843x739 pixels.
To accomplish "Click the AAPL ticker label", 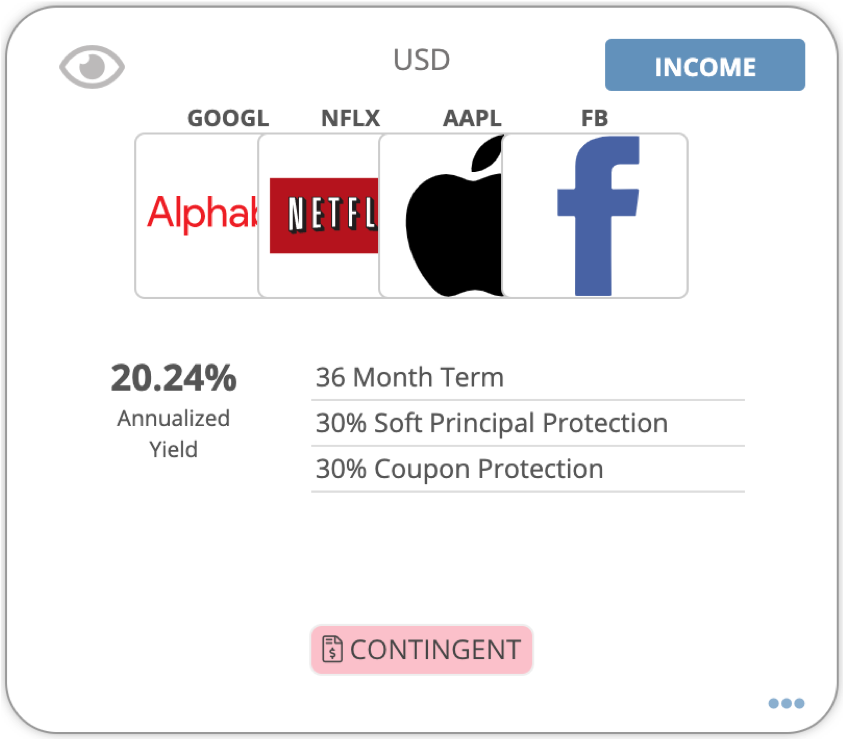I will (x=472, y=118).
